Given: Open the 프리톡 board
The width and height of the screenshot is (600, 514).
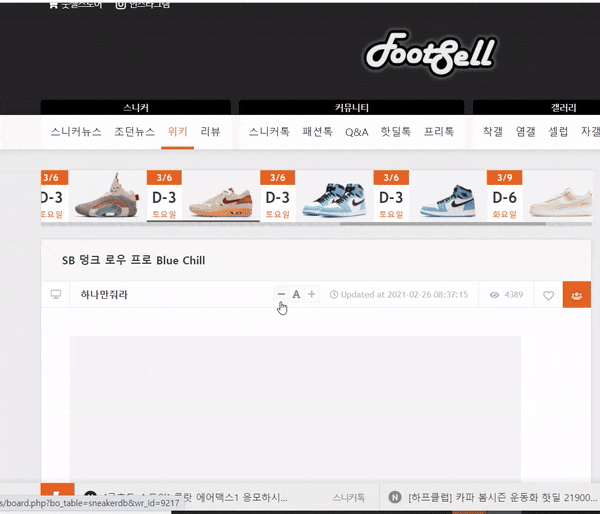Looking at the screenshot, I should point(439,132).
